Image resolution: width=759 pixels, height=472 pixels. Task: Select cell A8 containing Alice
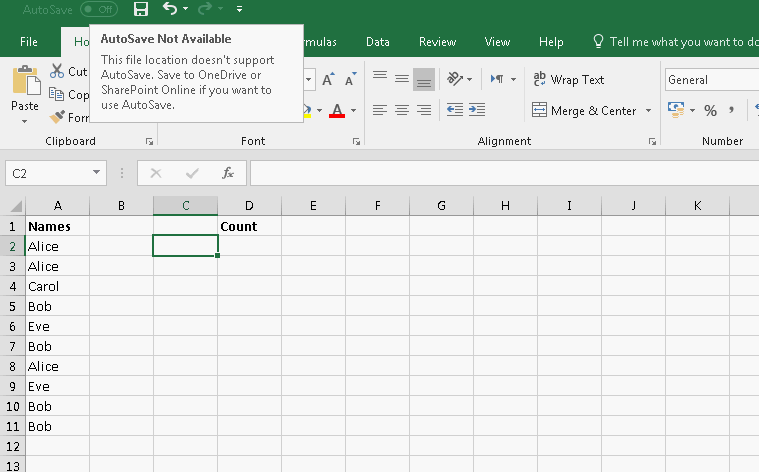coord(57,366)
